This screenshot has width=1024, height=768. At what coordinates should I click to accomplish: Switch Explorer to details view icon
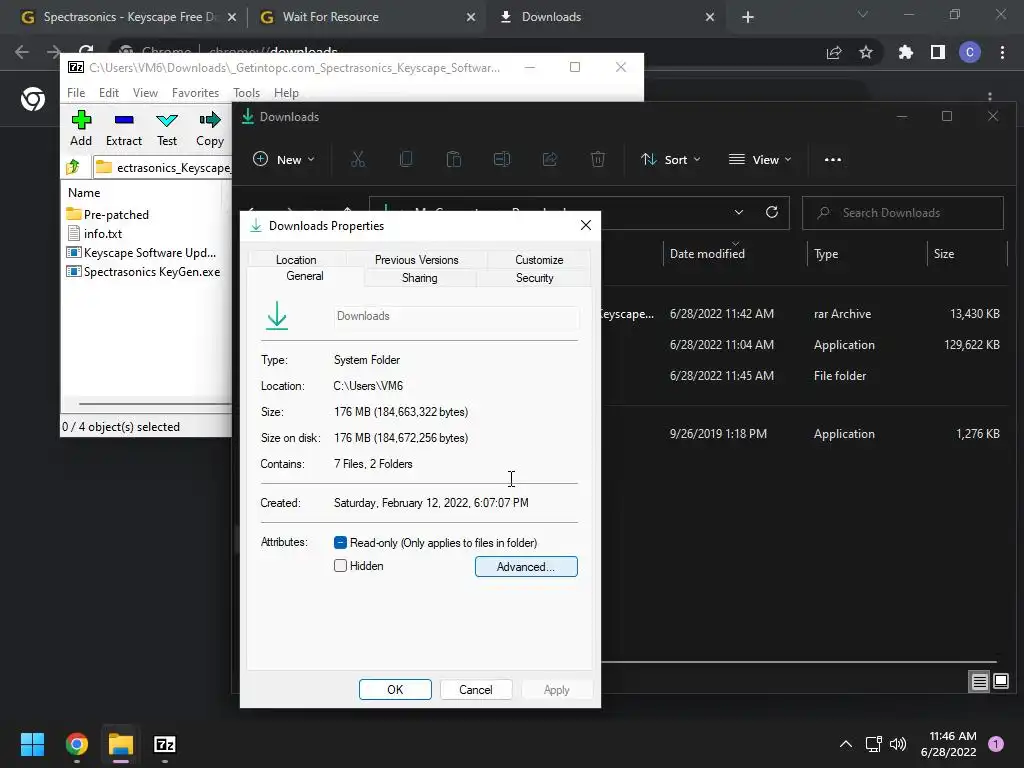[980, 682]
